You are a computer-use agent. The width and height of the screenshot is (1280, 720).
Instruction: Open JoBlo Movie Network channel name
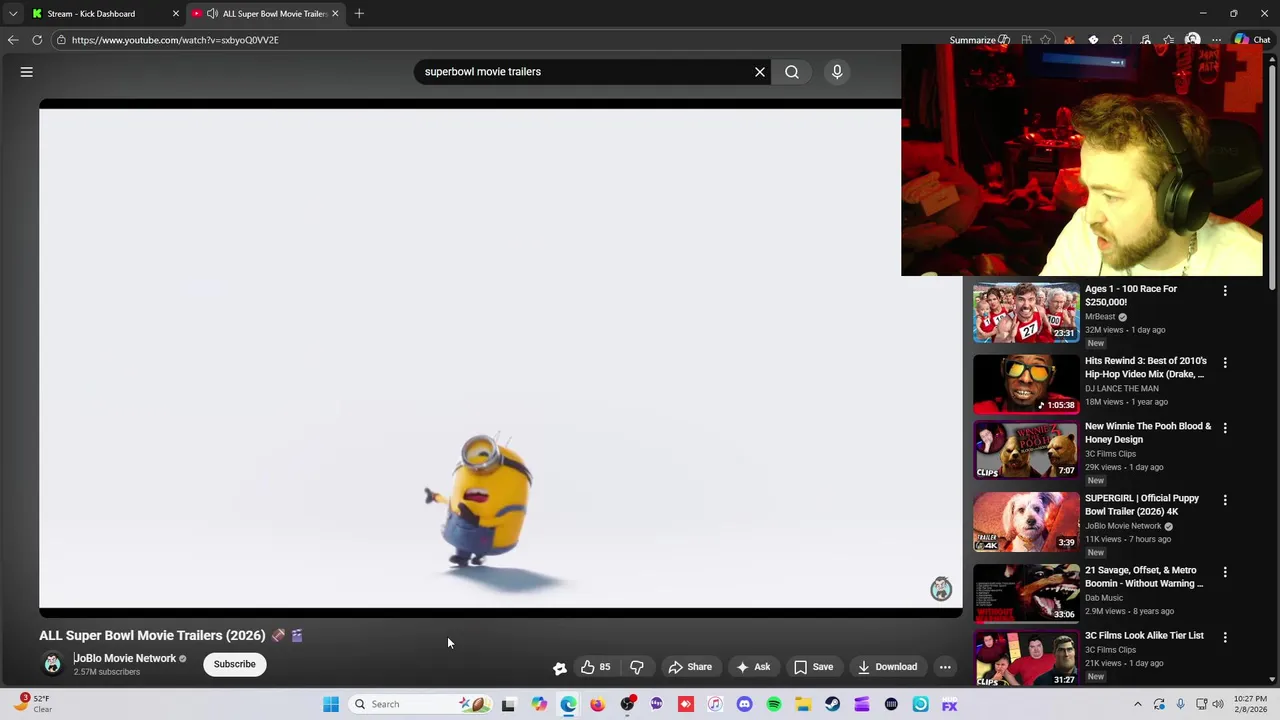125,658
